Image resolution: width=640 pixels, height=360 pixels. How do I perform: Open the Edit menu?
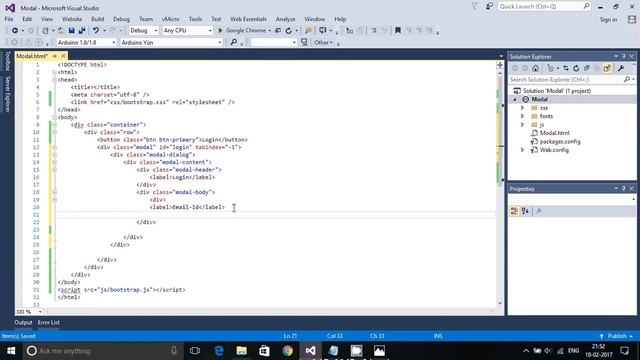27,19
